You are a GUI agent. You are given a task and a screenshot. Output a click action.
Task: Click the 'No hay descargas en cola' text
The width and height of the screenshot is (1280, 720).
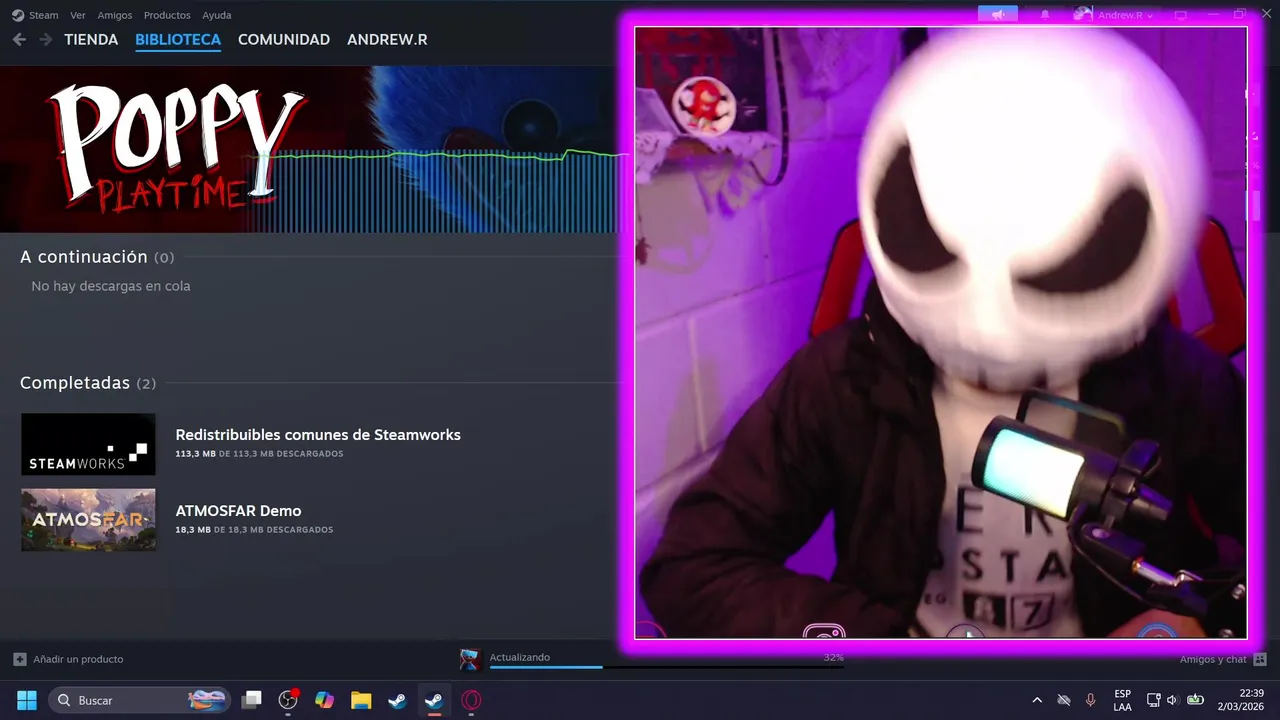[111, 286]
